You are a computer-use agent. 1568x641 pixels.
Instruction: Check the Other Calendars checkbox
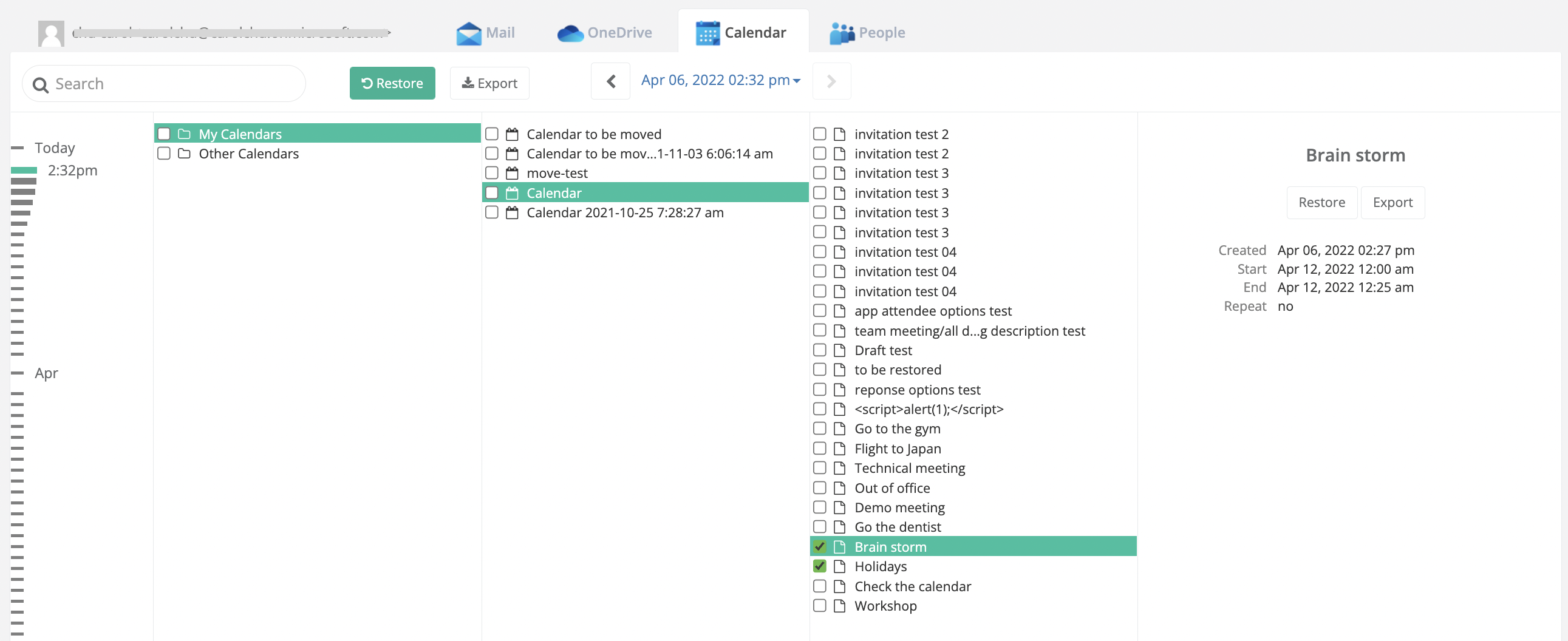click(164, 153)
